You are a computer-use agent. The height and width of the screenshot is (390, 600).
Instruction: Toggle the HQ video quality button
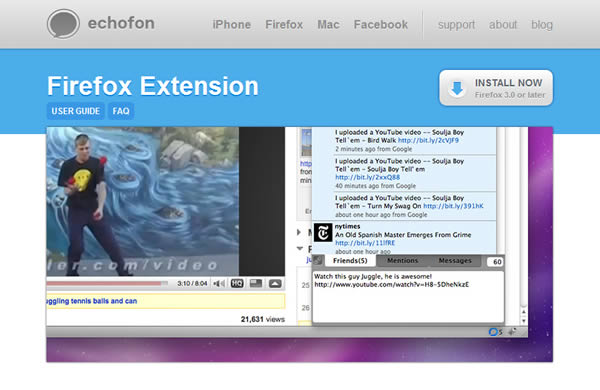coord(237,284)
